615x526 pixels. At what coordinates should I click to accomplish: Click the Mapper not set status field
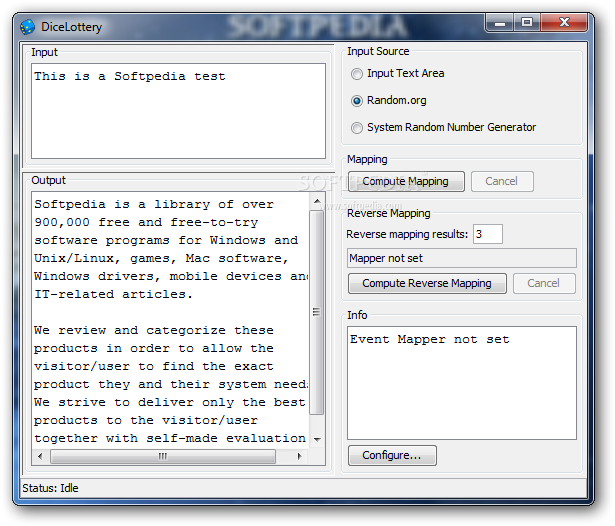pyautogui.click(x=462, y=258)
